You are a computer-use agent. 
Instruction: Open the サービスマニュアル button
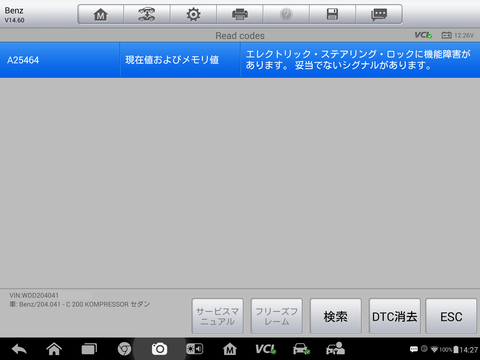218,316
